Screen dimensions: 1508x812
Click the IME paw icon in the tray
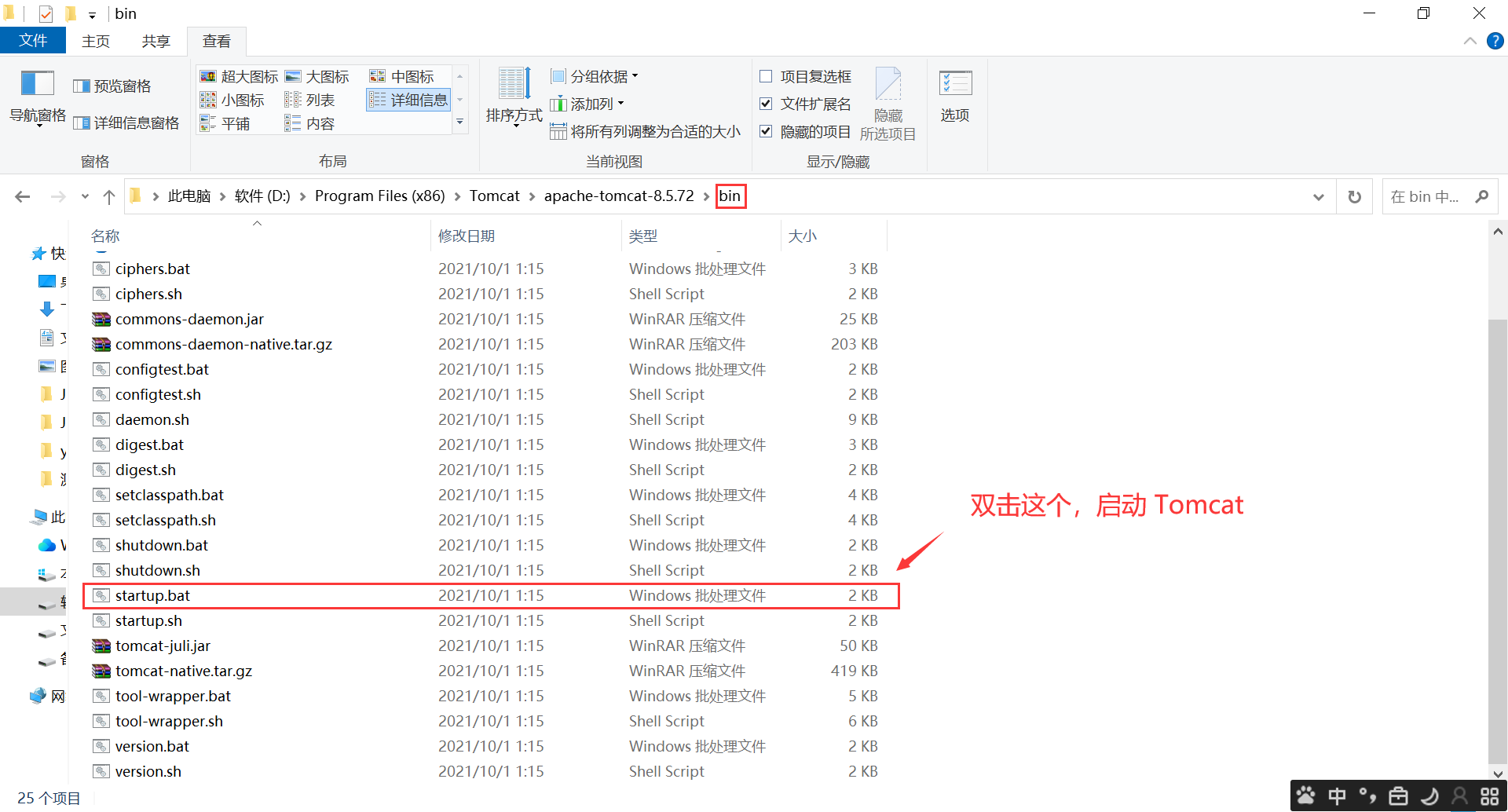[x=1306, y=796]
